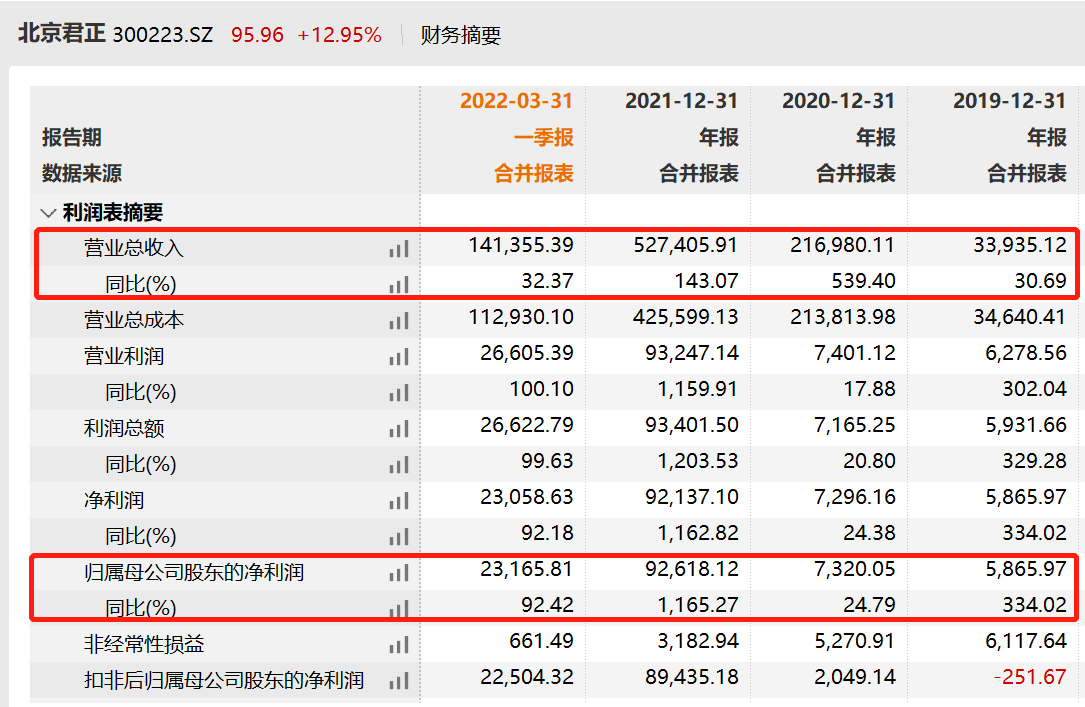1085x707 pixels.
Task: Click the growth figure 1,203.53
Action: coord(698,461)
